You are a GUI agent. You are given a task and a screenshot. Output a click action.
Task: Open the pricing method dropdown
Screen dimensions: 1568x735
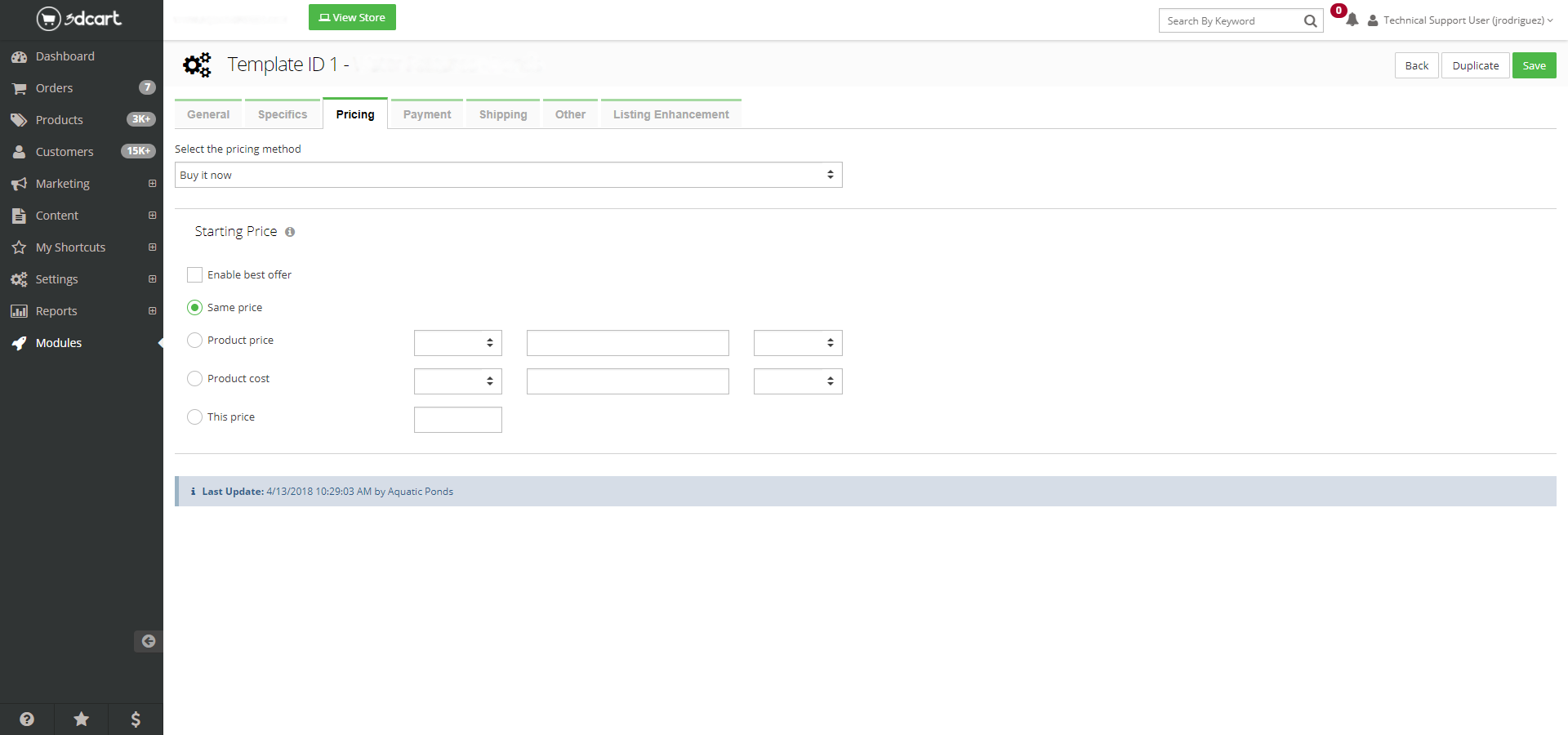coord(508,175)
